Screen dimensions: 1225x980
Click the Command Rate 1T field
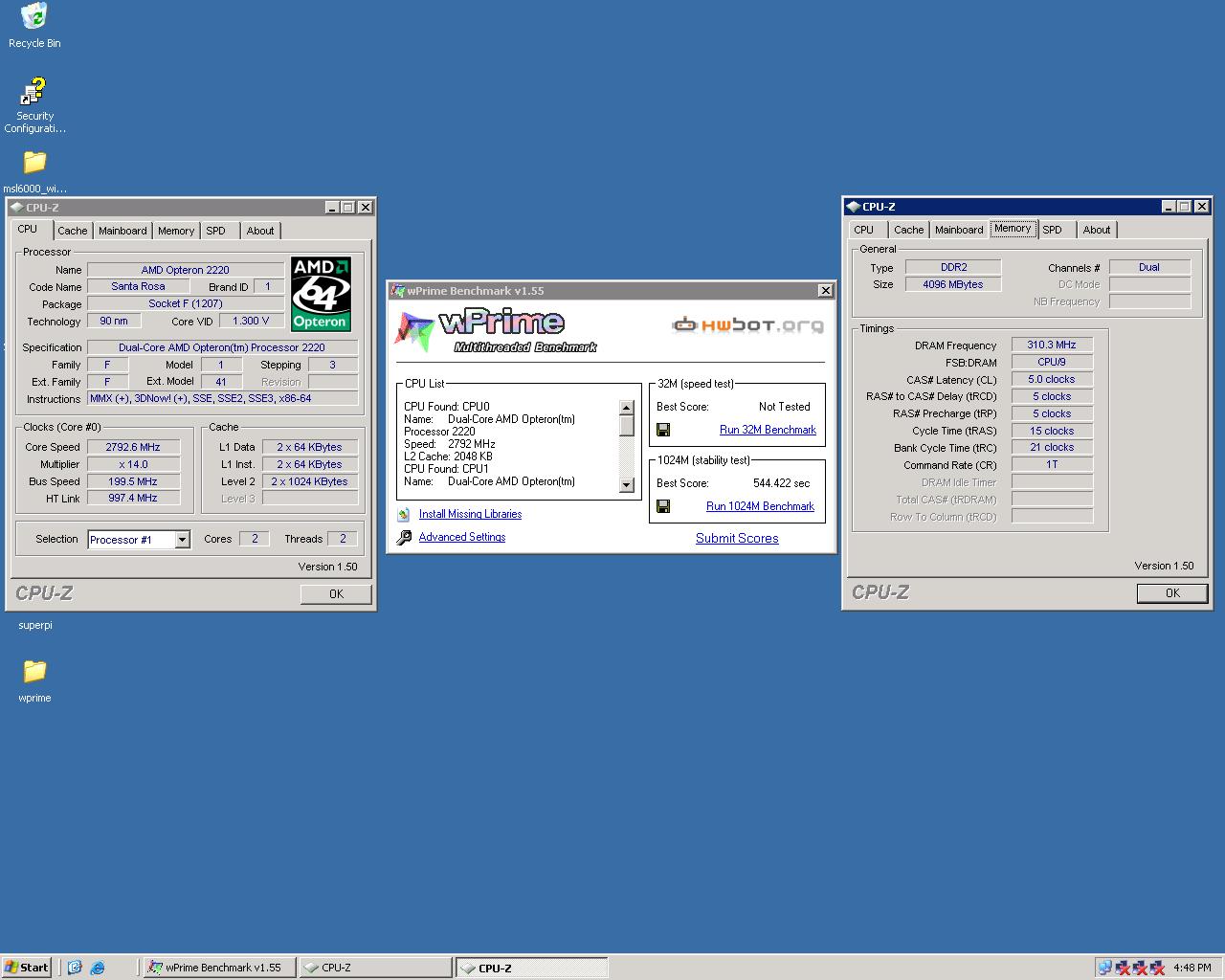click(x=1052, y=464)
